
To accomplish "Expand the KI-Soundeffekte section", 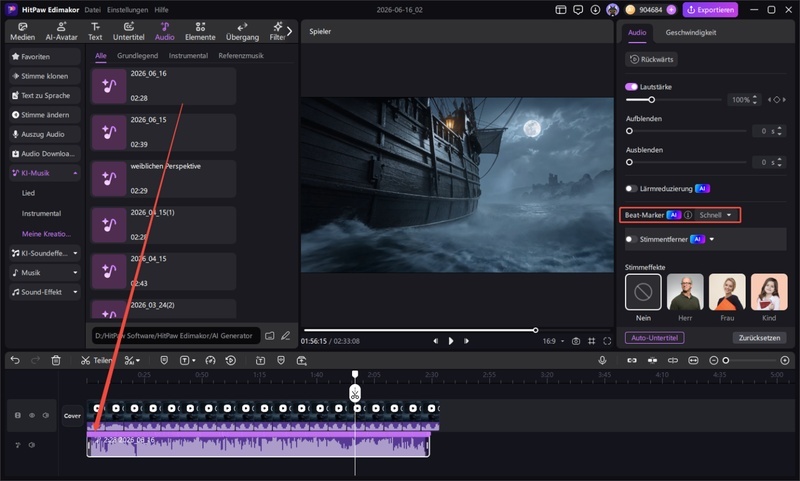I will pyautogui.click(x=75, y=253).
